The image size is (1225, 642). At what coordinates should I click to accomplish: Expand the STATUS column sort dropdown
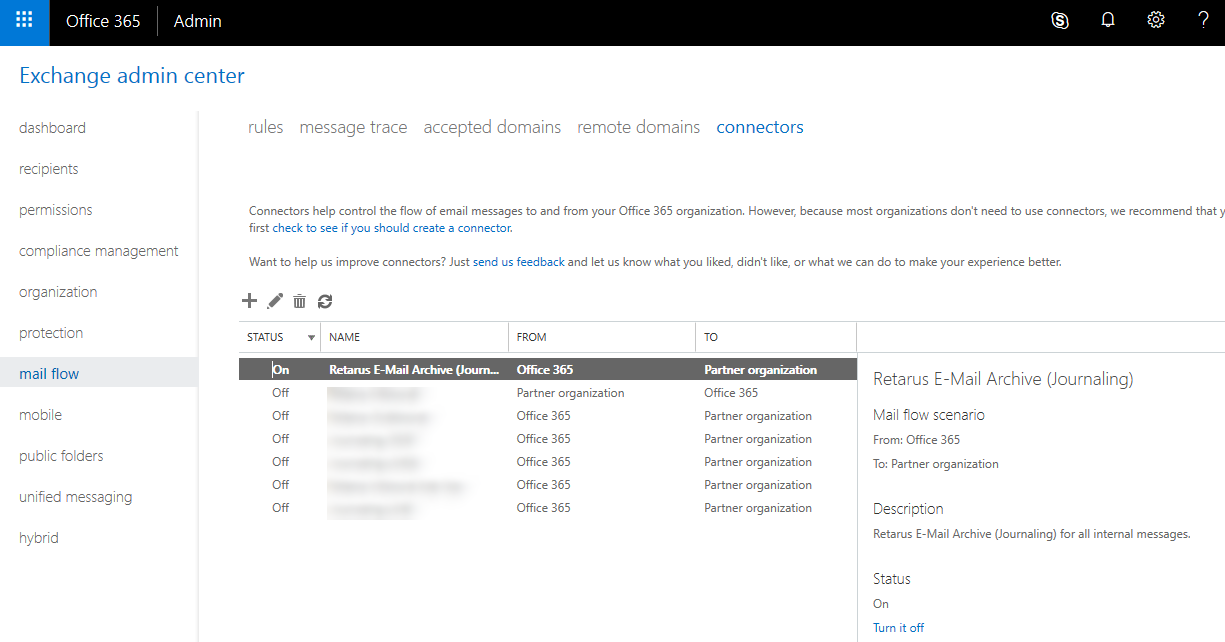(x=311, y=338)
